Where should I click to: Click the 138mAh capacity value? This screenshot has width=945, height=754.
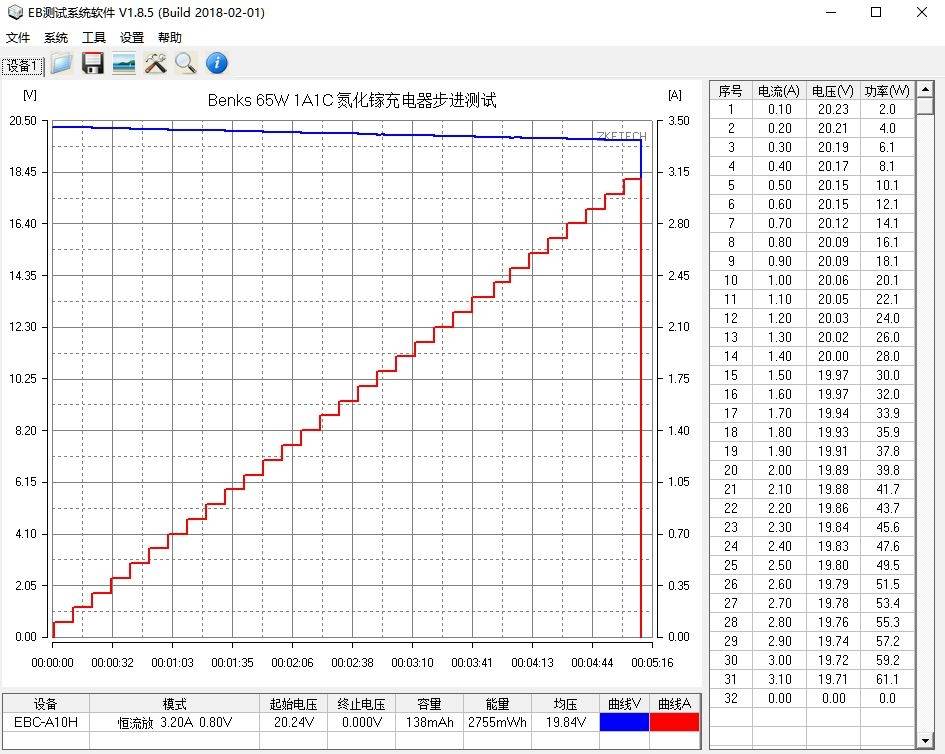[430, 722]
